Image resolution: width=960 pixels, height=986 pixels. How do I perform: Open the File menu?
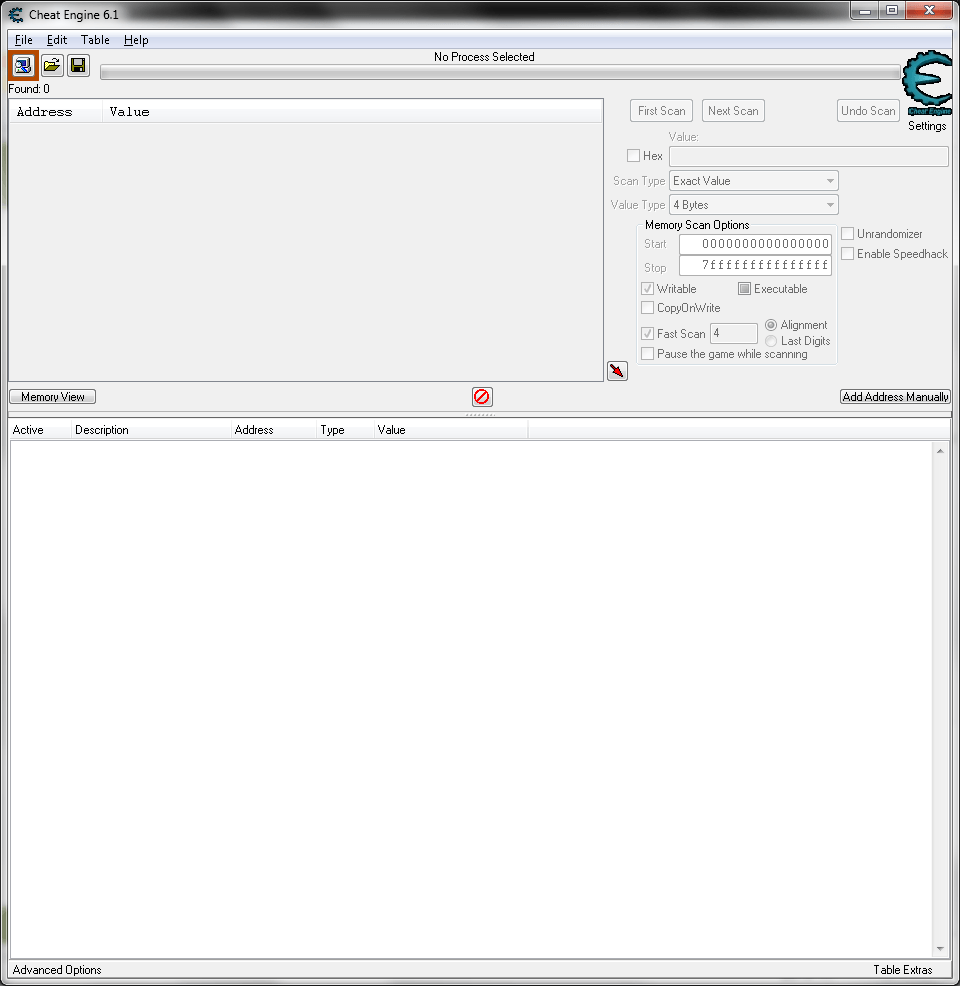23,40
